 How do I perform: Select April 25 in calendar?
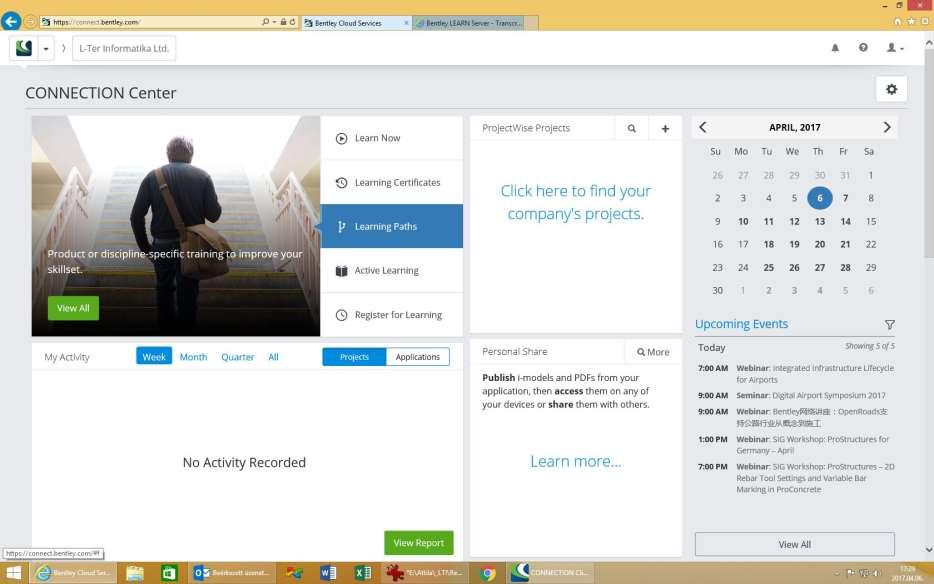[x=768, y=268]
